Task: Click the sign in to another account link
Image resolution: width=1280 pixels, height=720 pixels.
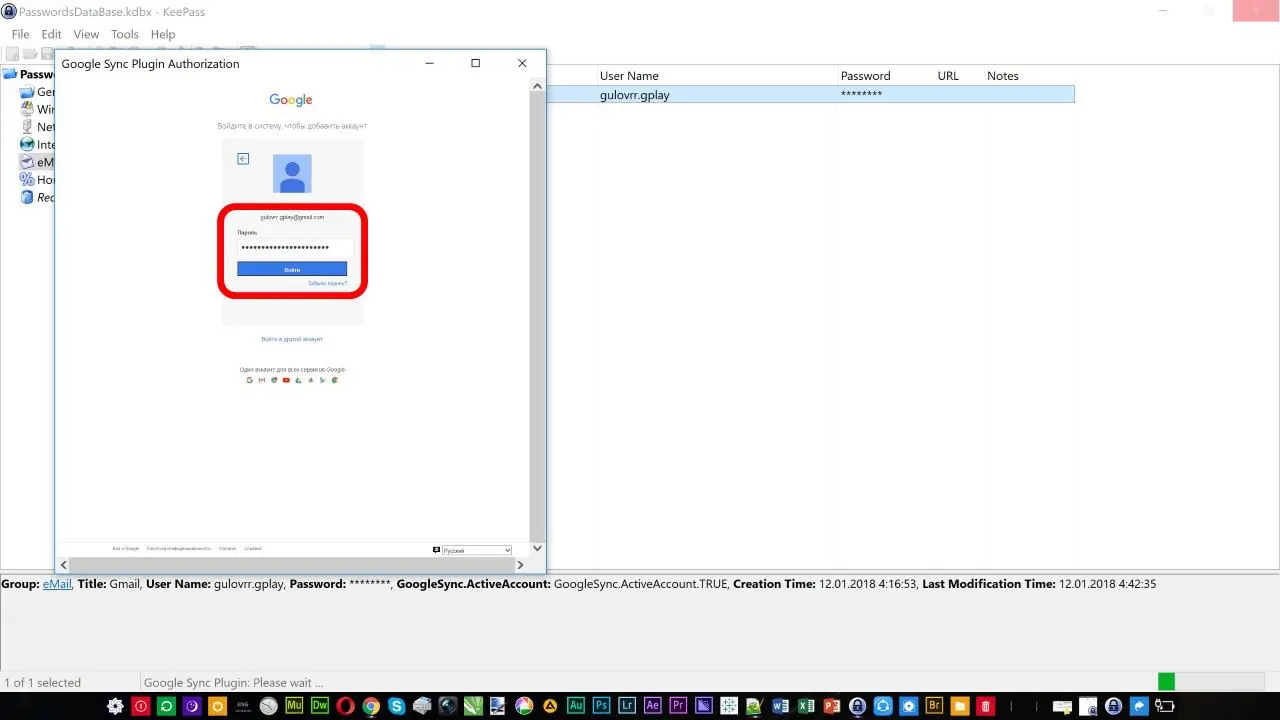Action: pyautogui.click(x=292, y=339)
